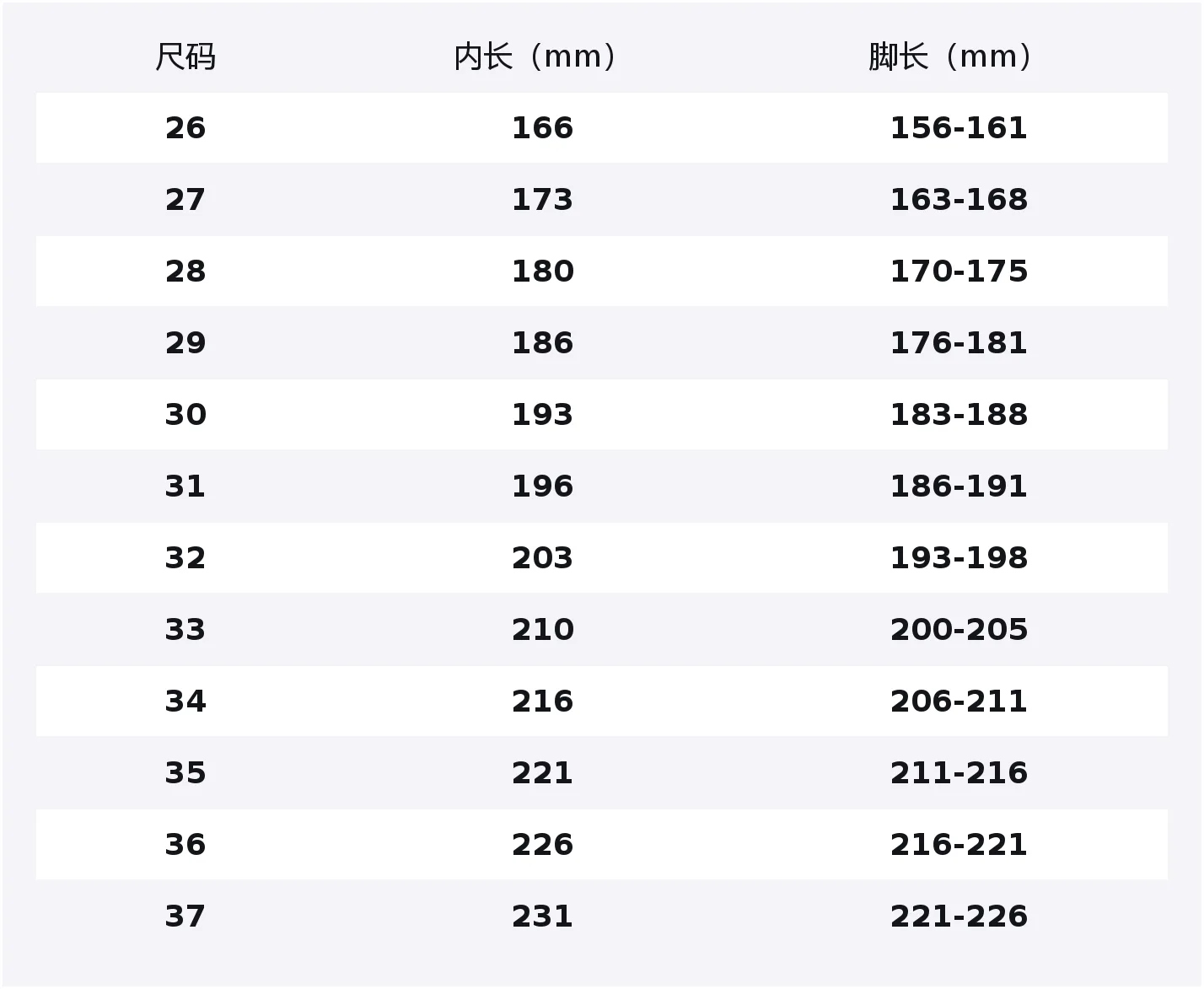The width and height of the screenshot is (1204, 989).
Task: Select size 36 row label
Action: coord(185,845)
